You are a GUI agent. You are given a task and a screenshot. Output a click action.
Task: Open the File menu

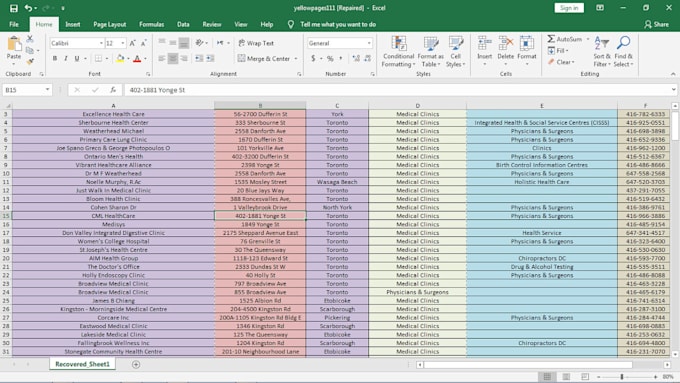14,24
